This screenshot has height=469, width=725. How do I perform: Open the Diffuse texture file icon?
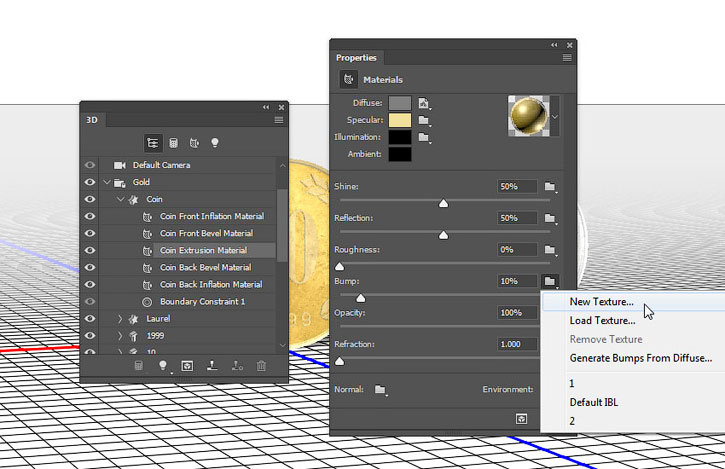tap(424, 102)
